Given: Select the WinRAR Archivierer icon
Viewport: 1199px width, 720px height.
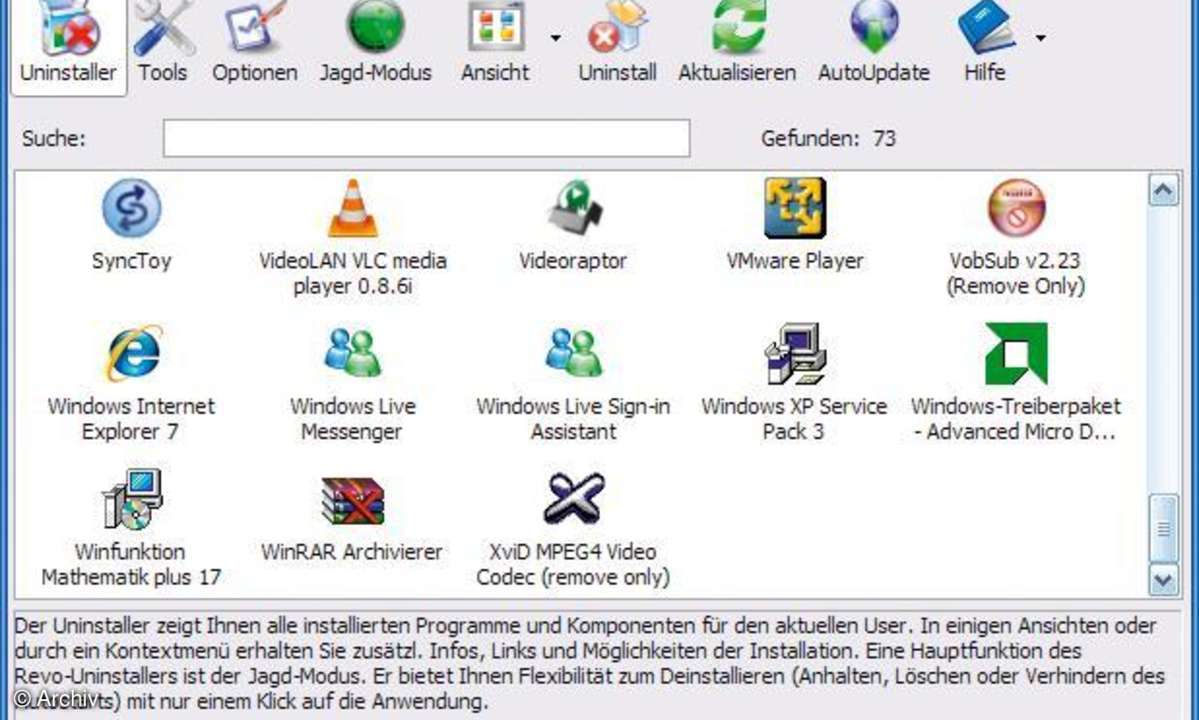Looking at the screenshot, I should coord(353,501).
